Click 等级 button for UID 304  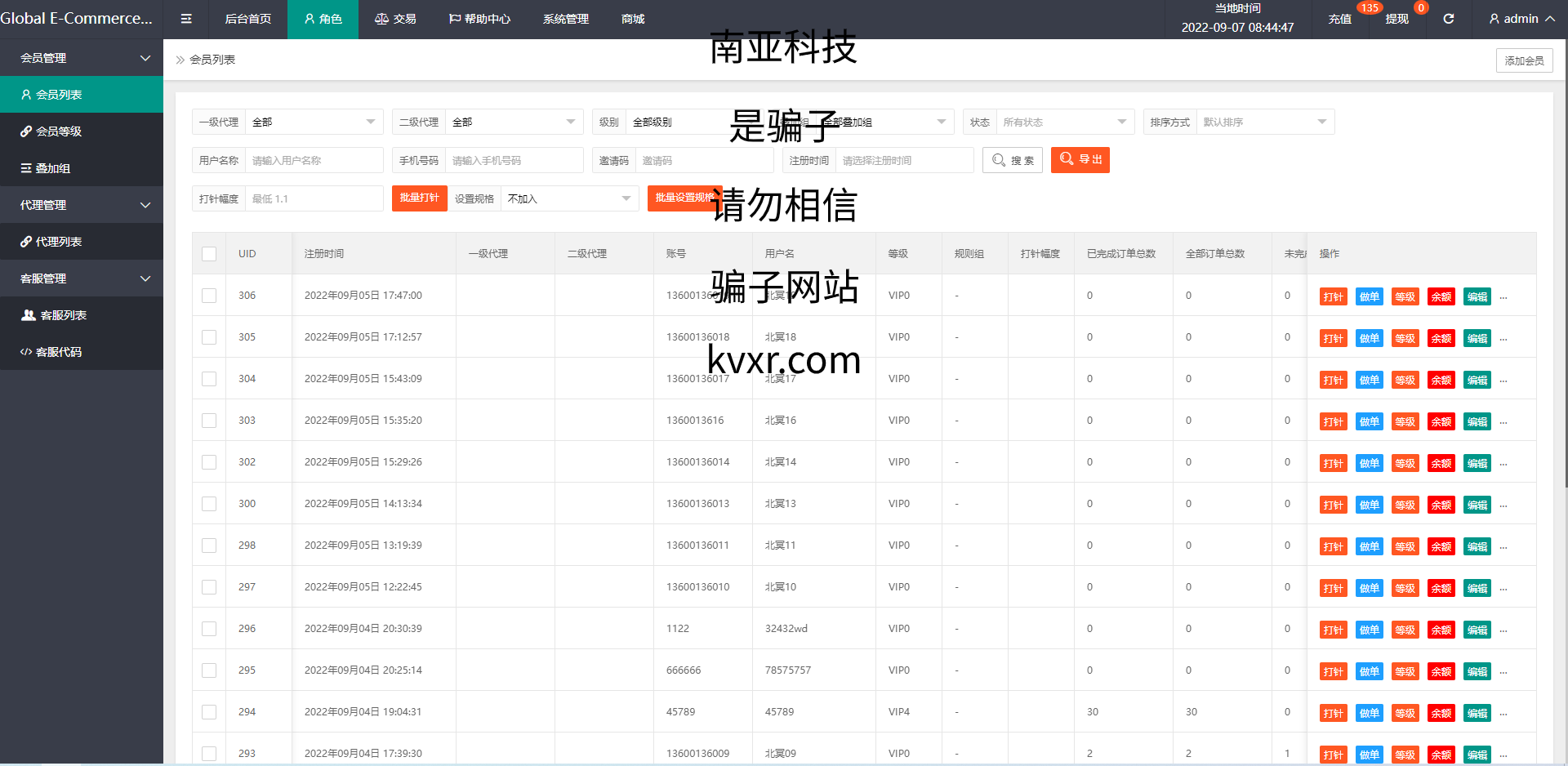[x=1405, y=381]
